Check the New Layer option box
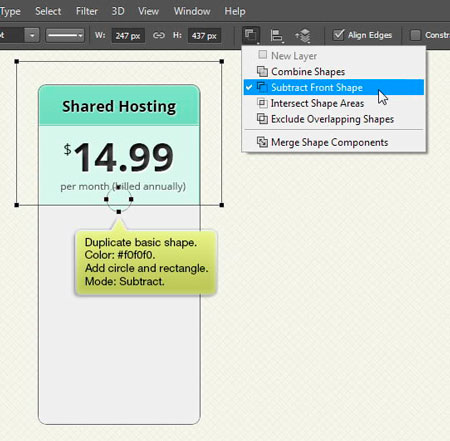450x441 pixels. (x=263, y=54)
